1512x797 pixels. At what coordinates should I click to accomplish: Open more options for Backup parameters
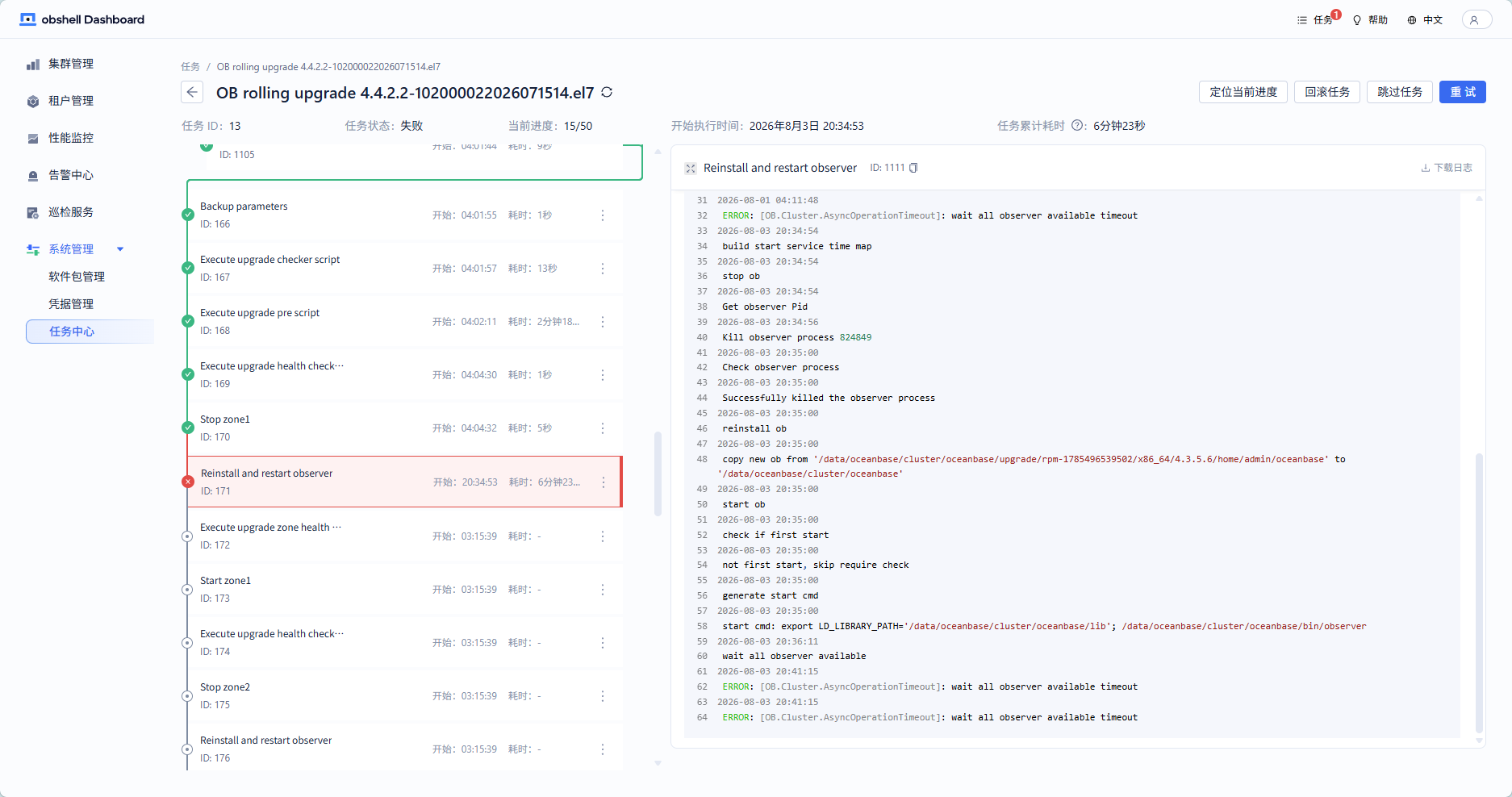click(603, 215)
